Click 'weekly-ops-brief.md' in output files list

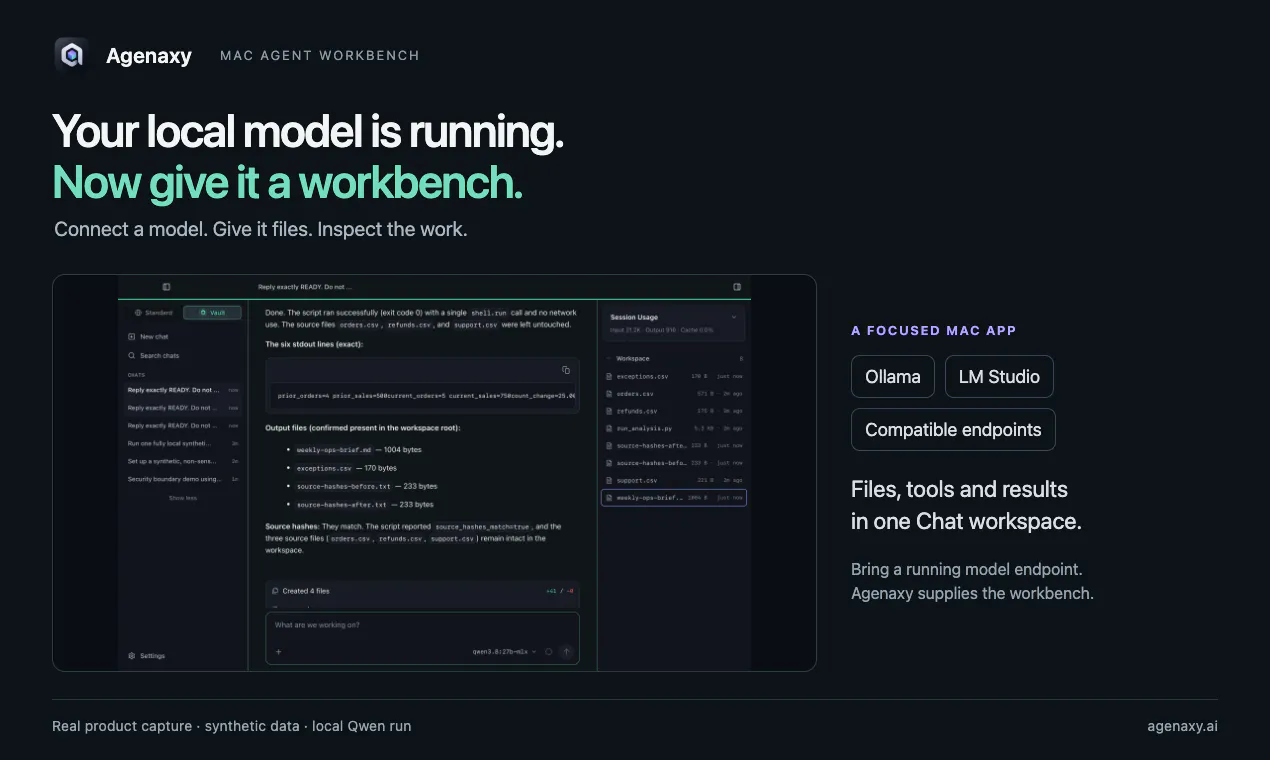[x=334, y=450]
